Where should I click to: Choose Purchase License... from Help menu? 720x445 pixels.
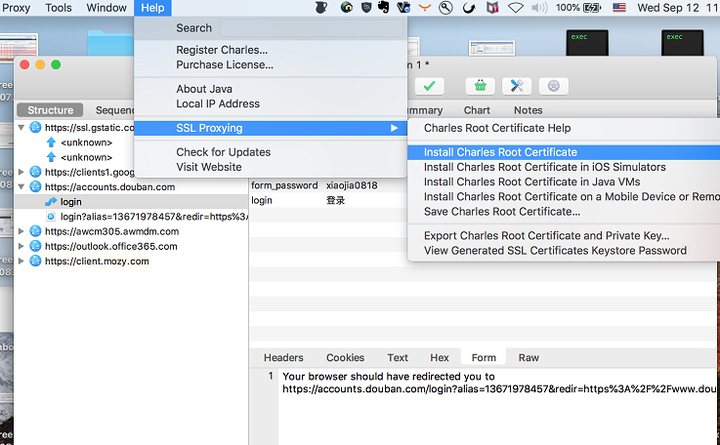tap(270, 65)
